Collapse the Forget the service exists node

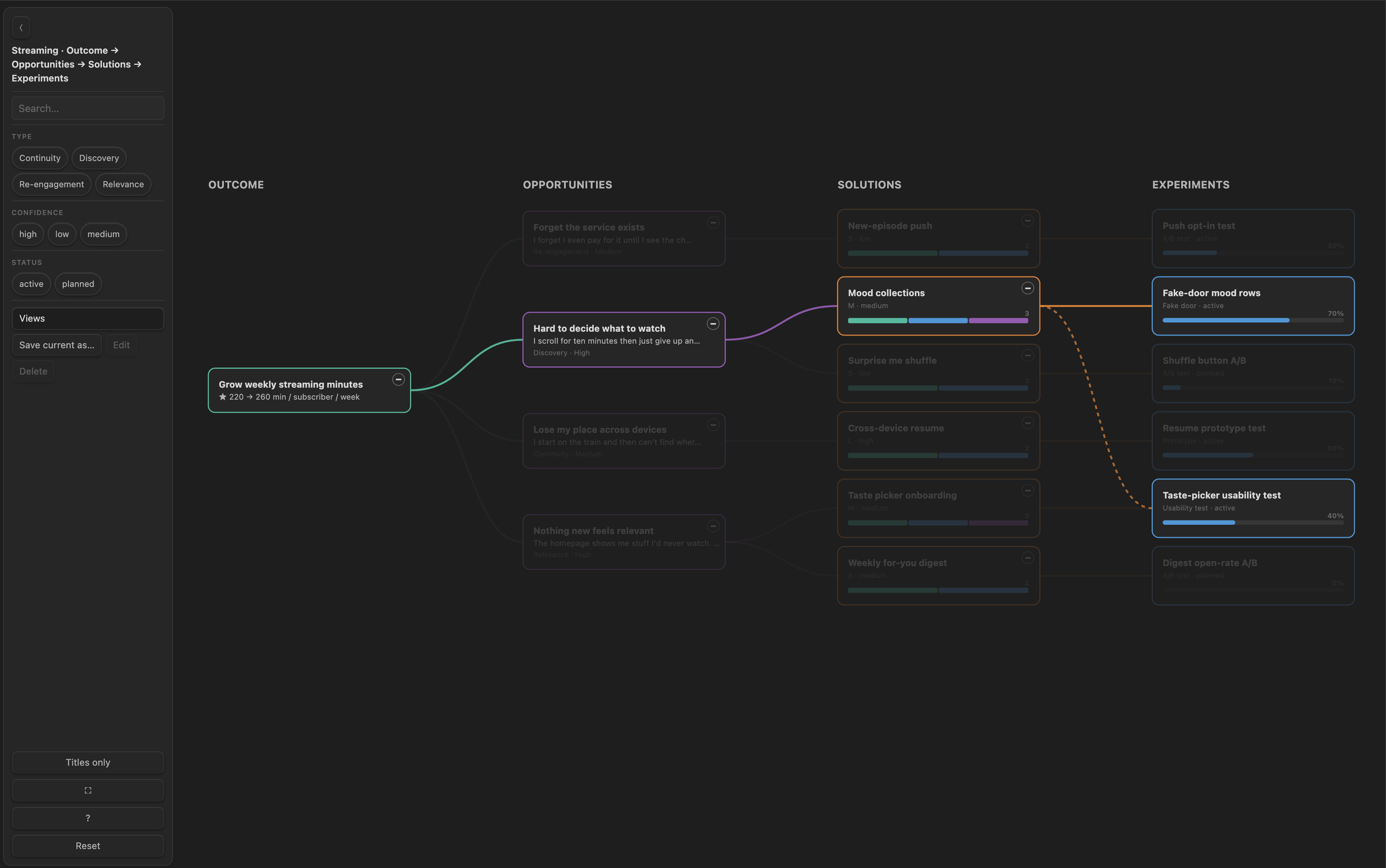click(x=713, y=223)
